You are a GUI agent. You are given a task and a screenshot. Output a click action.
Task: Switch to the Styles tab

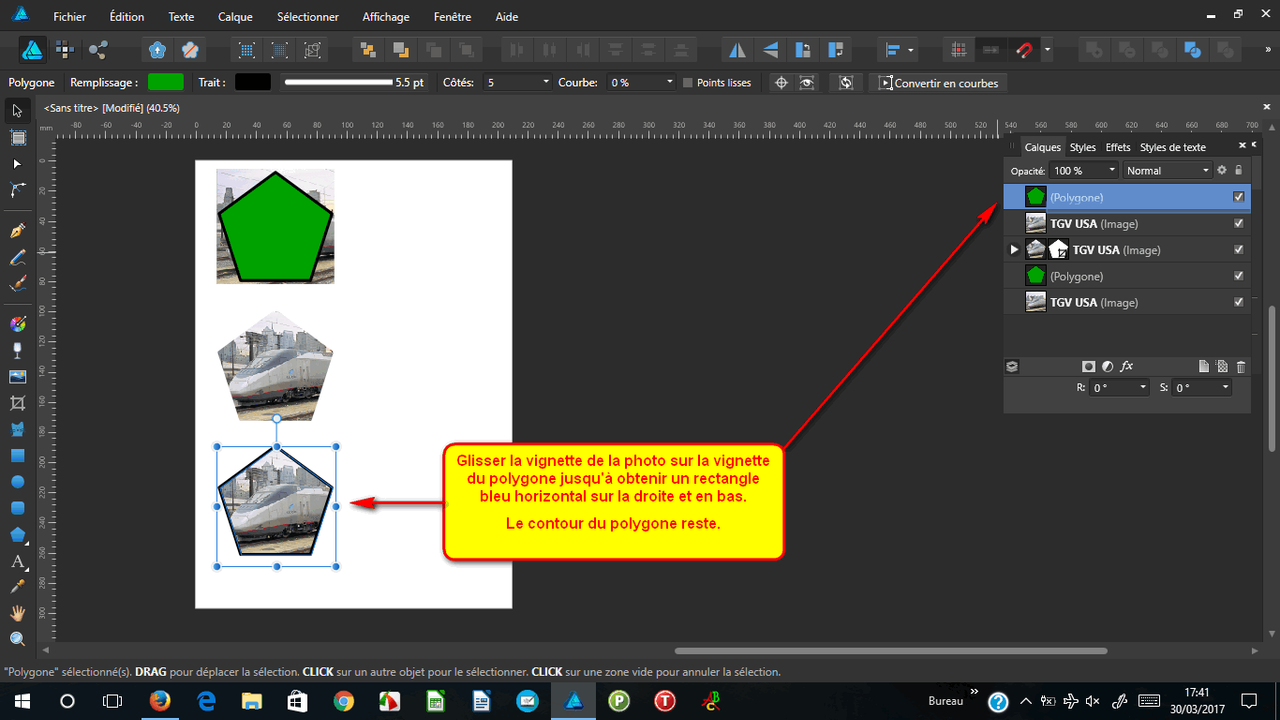click(x=1082, y=147)
